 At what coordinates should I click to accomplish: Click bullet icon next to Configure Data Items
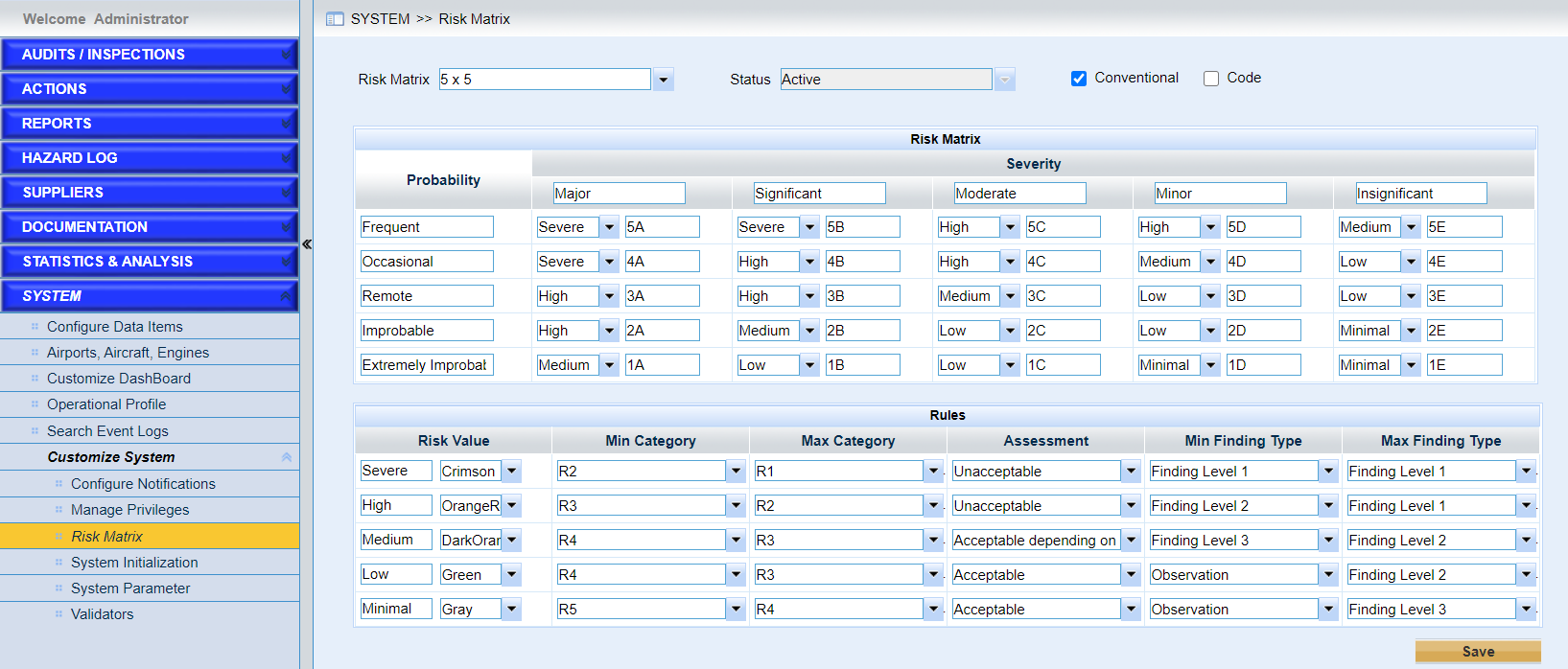[35, 327]
